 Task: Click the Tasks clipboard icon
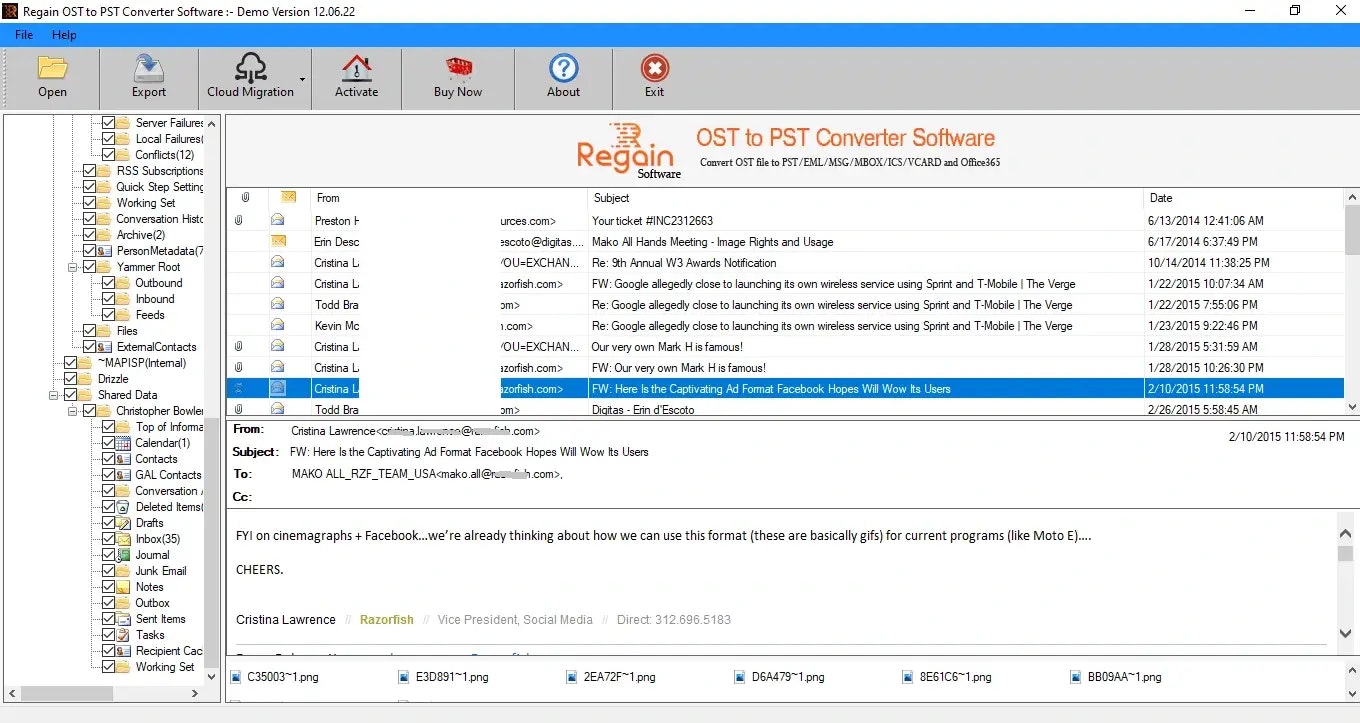point(123,635)
